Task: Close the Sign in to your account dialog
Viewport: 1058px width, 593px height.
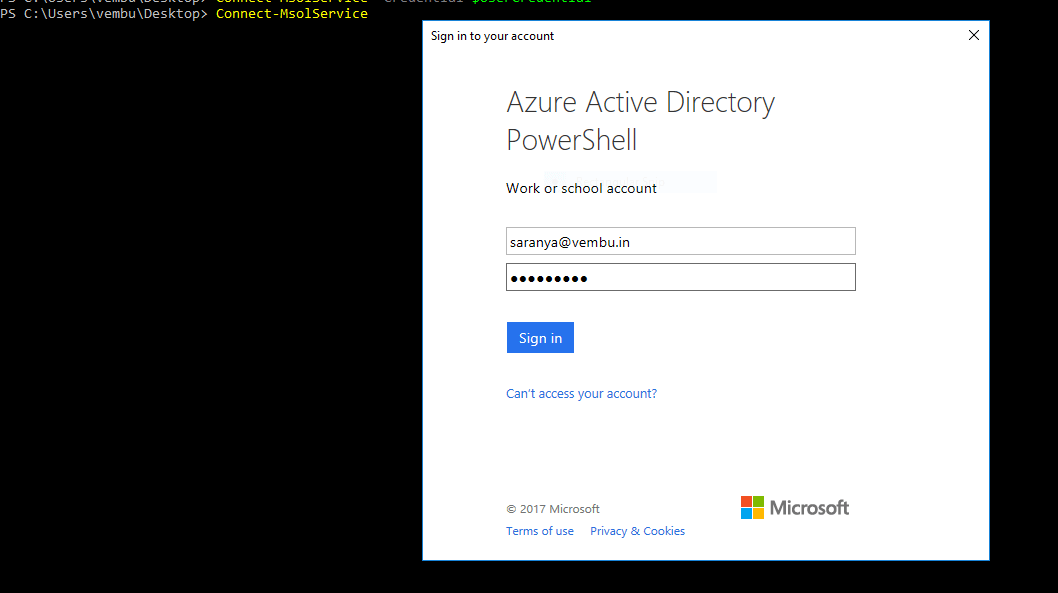Action: (974, 35)
